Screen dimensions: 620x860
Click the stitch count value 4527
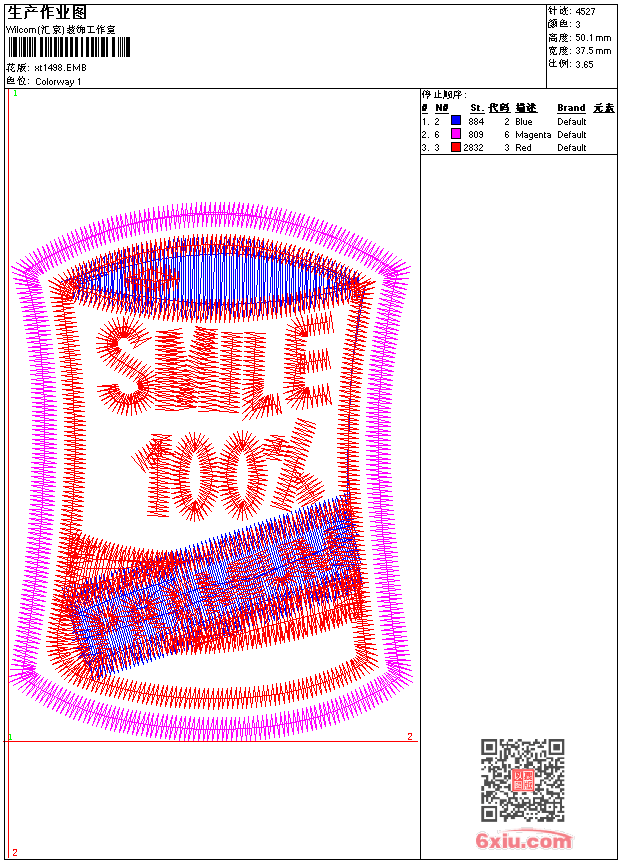585,11
